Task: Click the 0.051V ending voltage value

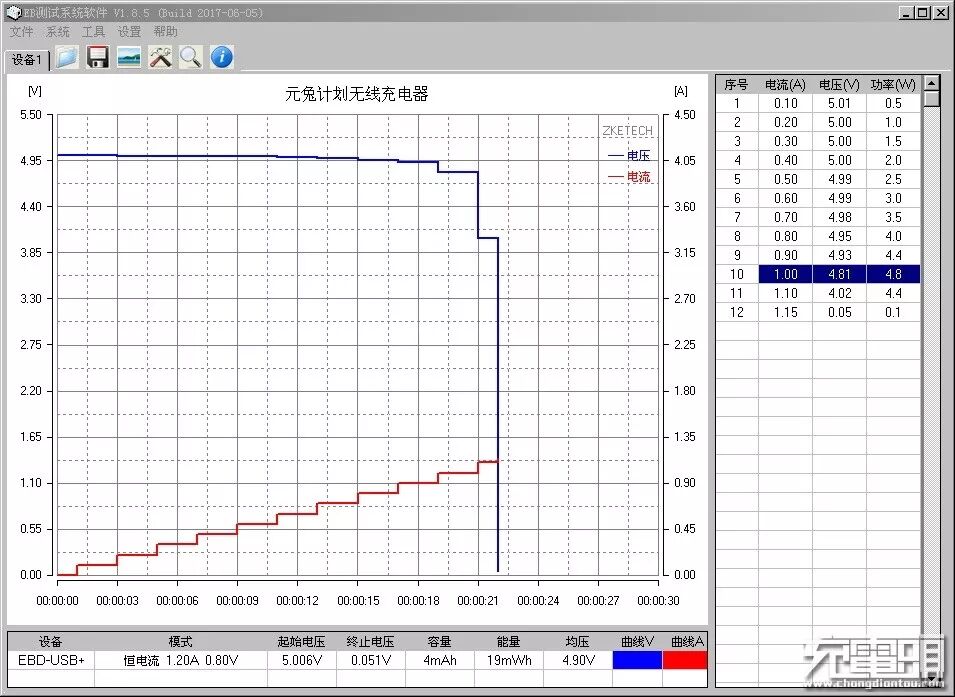Action: pyautogui.click(x=370, y=660)
